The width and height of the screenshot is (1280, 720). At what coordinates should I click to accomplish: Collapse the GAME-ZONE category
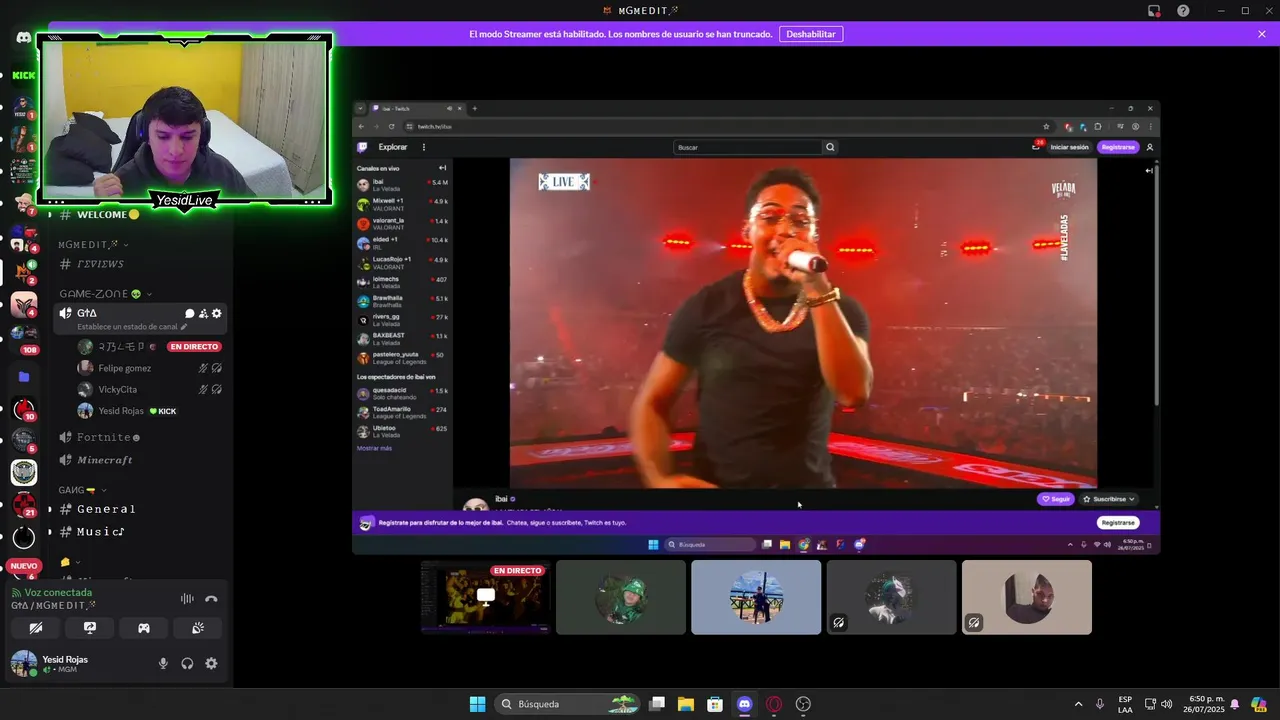[x=105, y=294]
